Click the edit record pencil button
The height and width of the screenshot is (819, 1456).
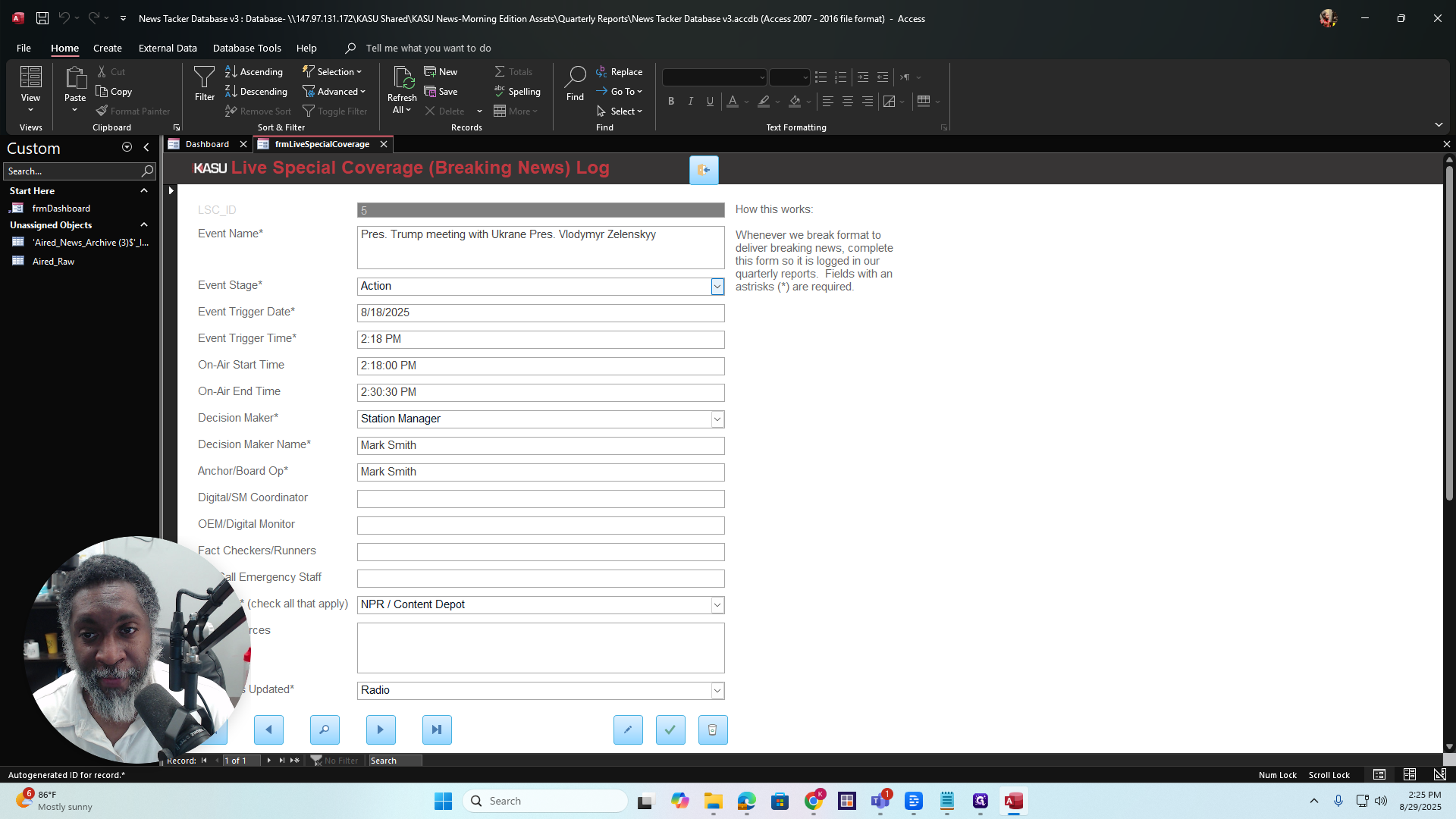pyautogui.click(x=627, y=730)
